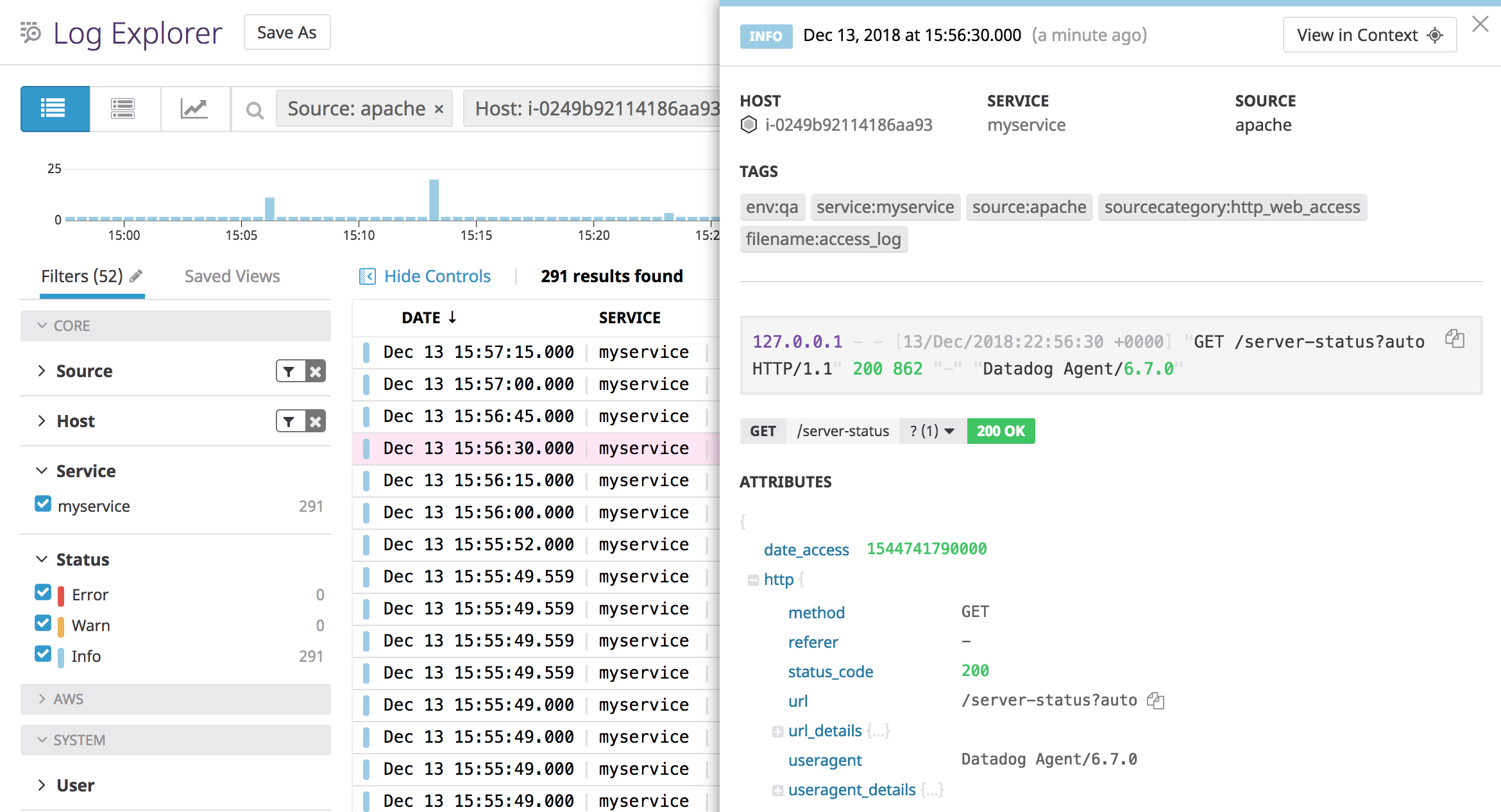Select the Filters (52) tab
Screen dimensions: 1501x812
82,276
